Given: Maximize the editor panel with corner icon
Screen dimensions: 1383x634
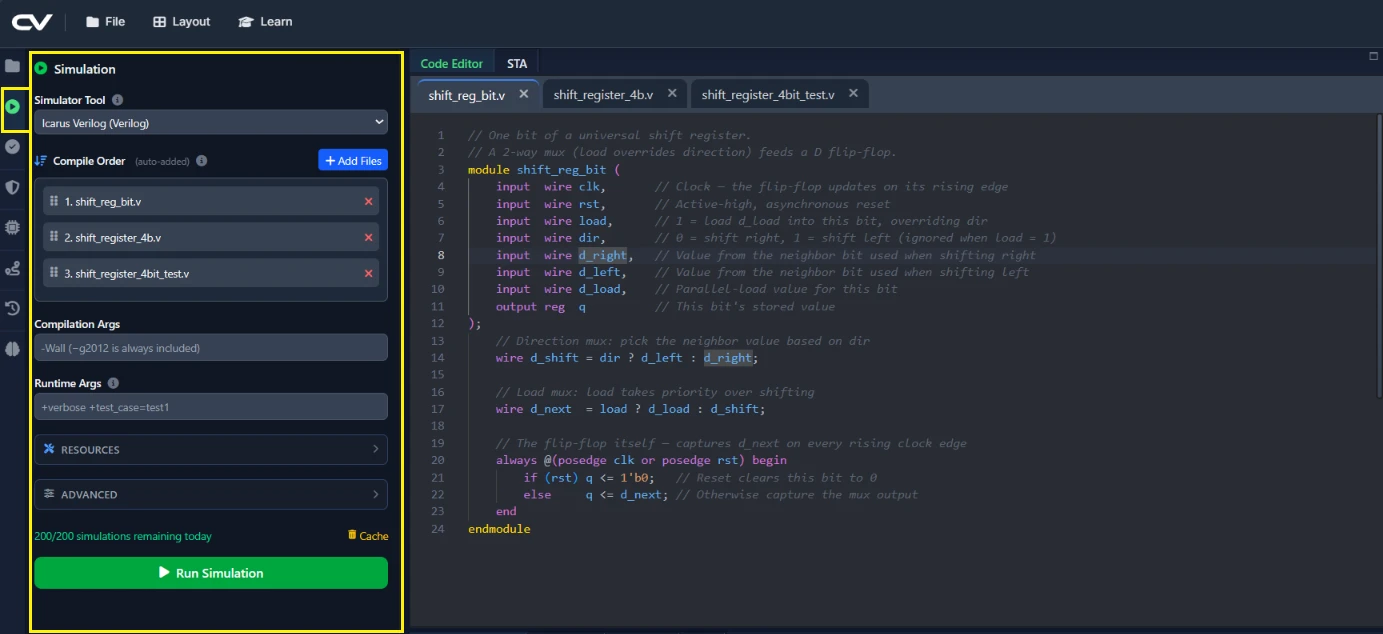Looking at the screenshot, I should [1373, 56].
